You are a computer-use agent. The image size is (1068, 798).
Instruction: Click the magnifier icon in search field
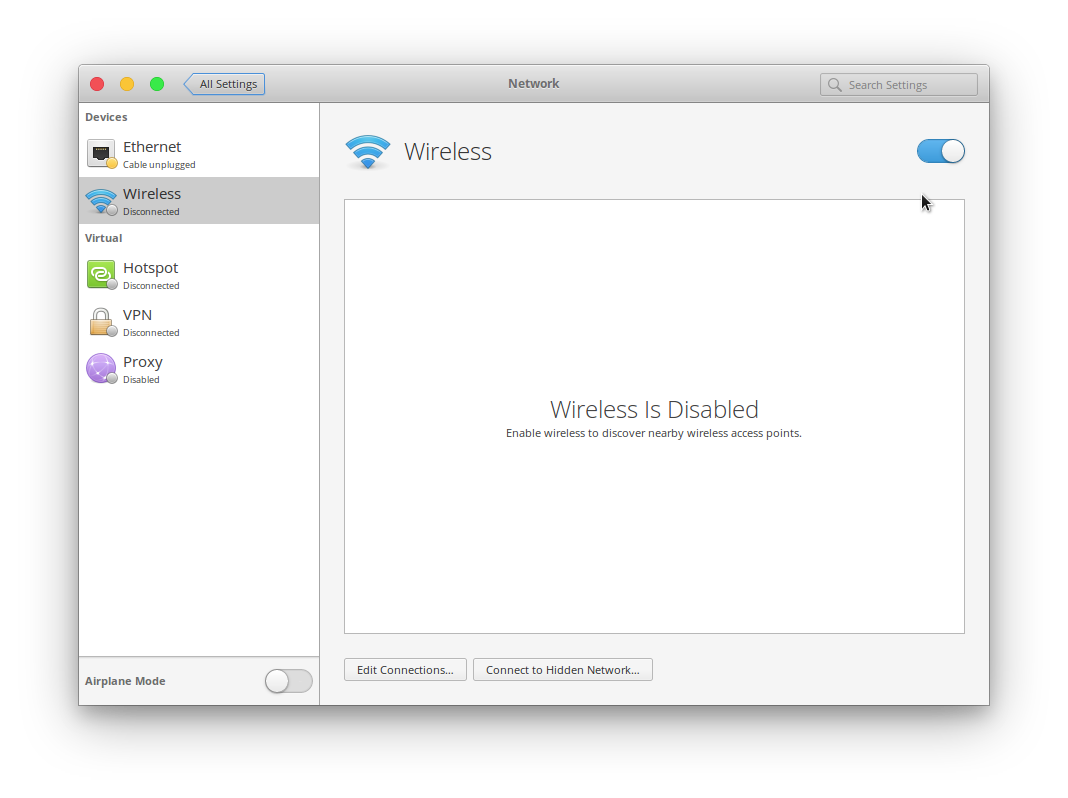coord(835,84)
